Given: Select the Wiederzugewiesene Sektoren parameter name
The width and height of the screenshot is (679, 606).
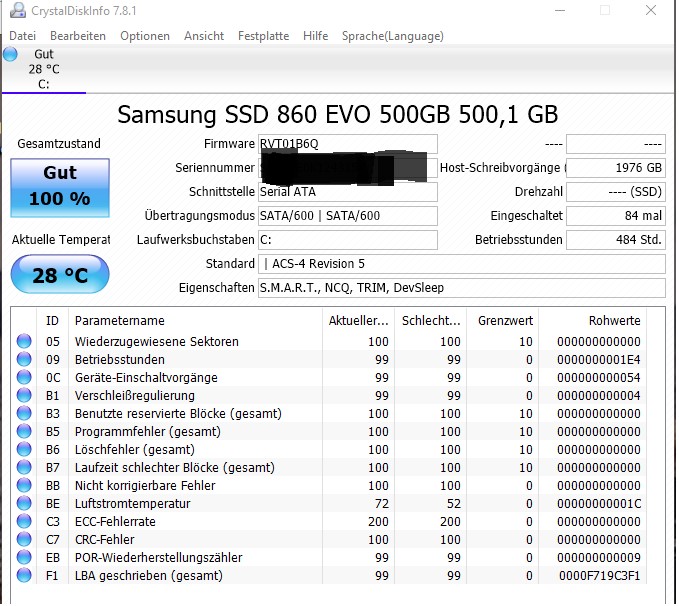Looking at the screenshot, I should 157,341.
